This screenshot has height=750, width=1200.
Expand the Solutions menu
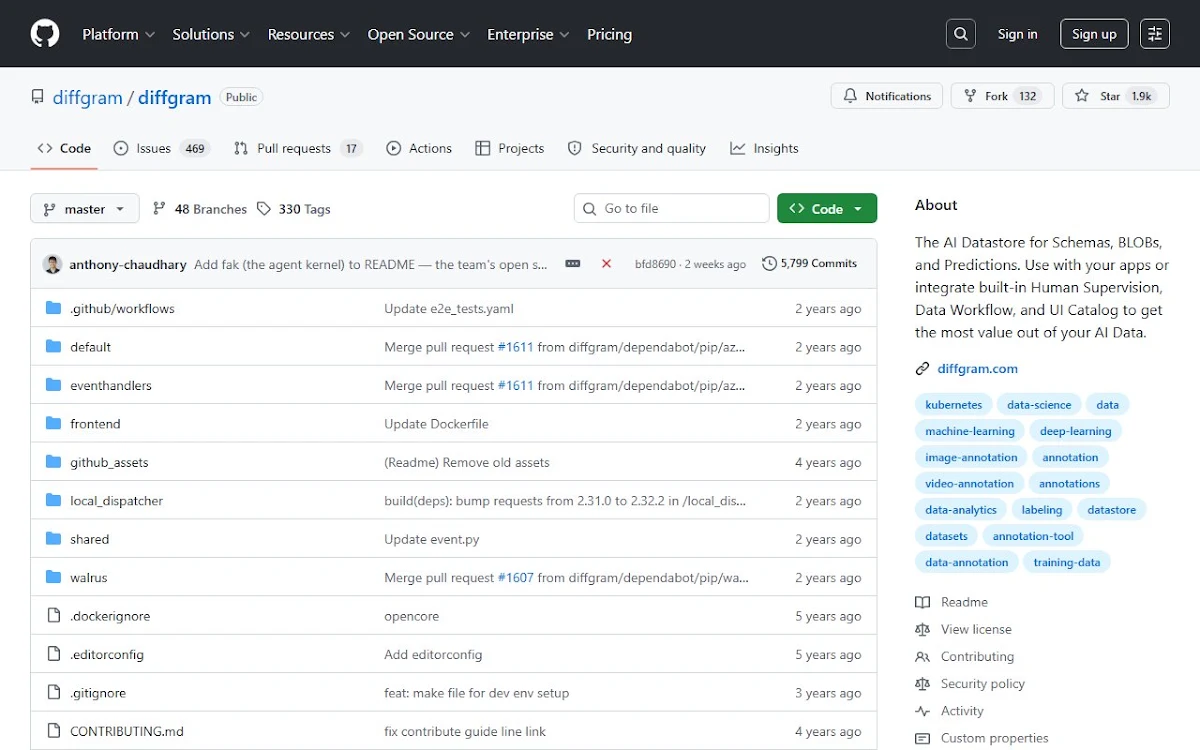211,34
